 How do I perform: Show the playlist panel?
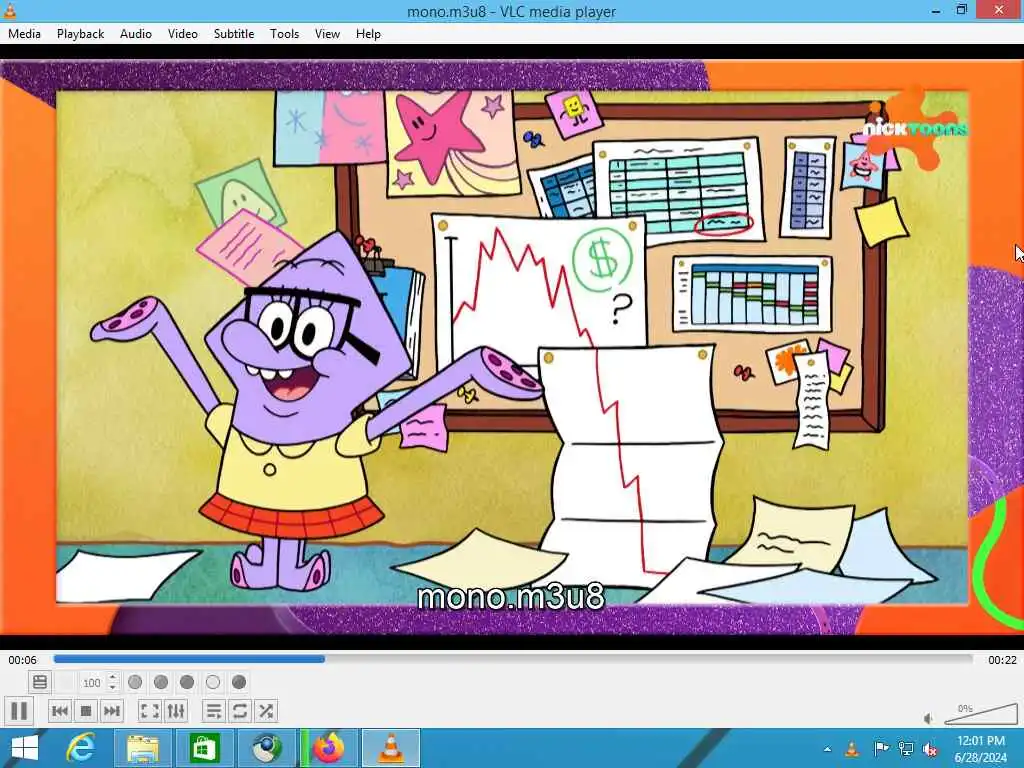pyautogui.click(x=214, y=711)
